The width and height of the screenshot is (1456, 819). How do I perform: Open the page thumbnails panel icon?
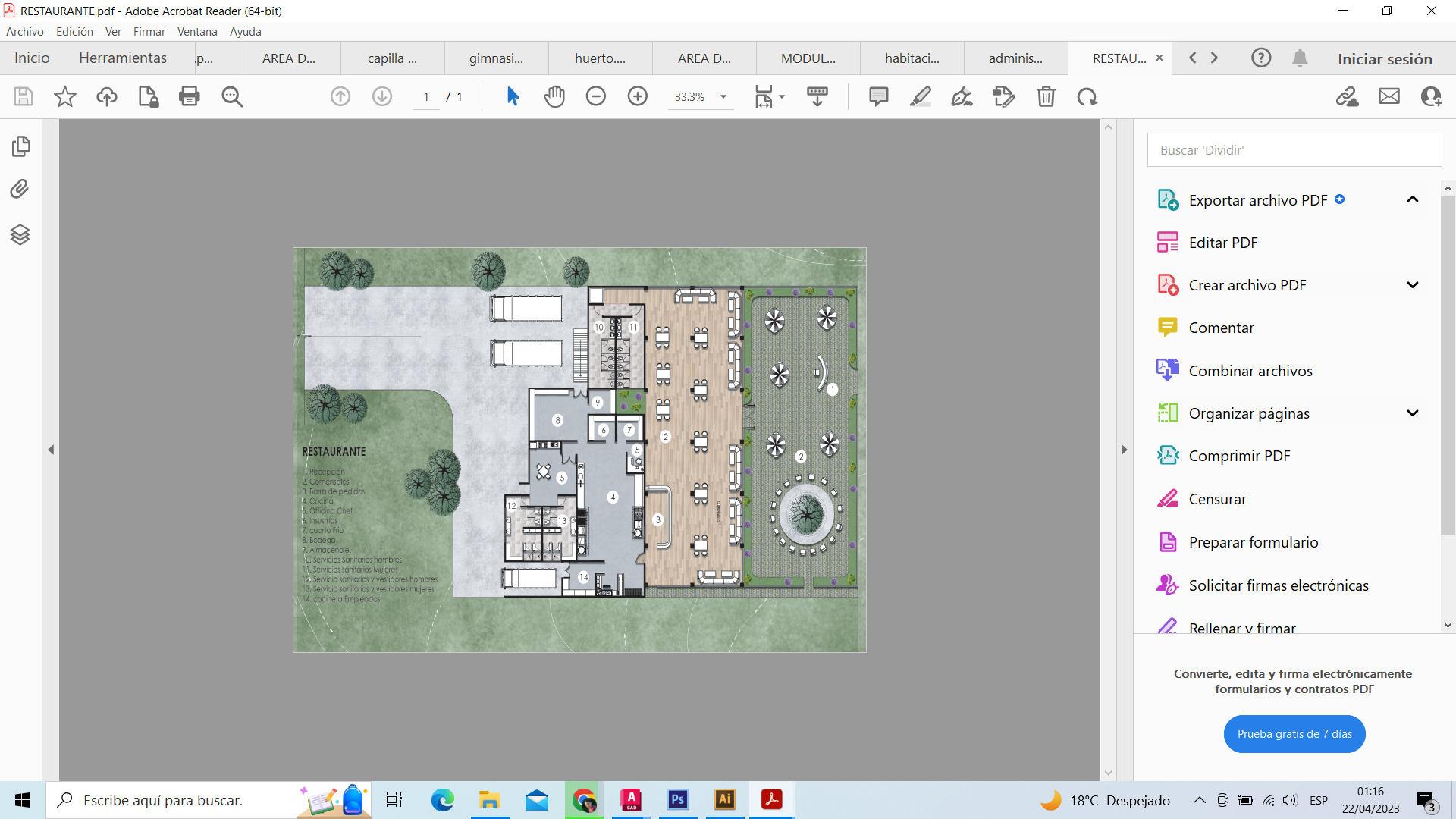20,146
